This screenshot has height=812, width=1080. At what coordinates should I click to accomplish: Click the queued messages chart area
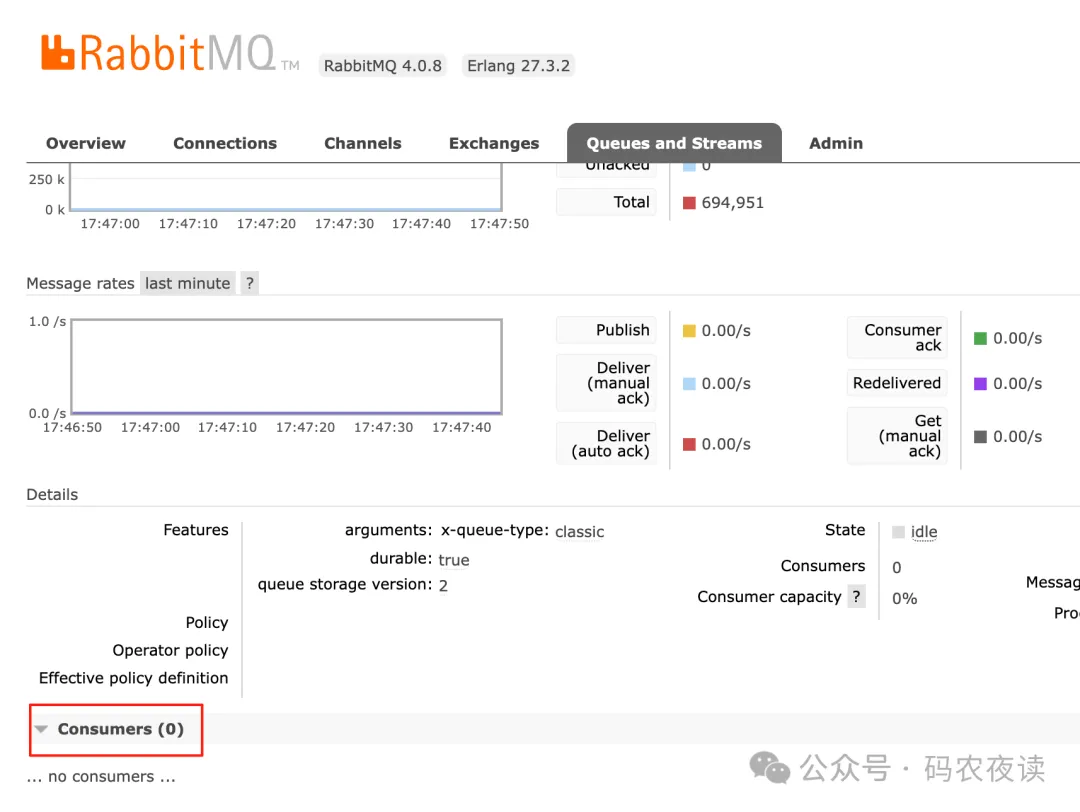pyautogui.click(x=286, y=187)
